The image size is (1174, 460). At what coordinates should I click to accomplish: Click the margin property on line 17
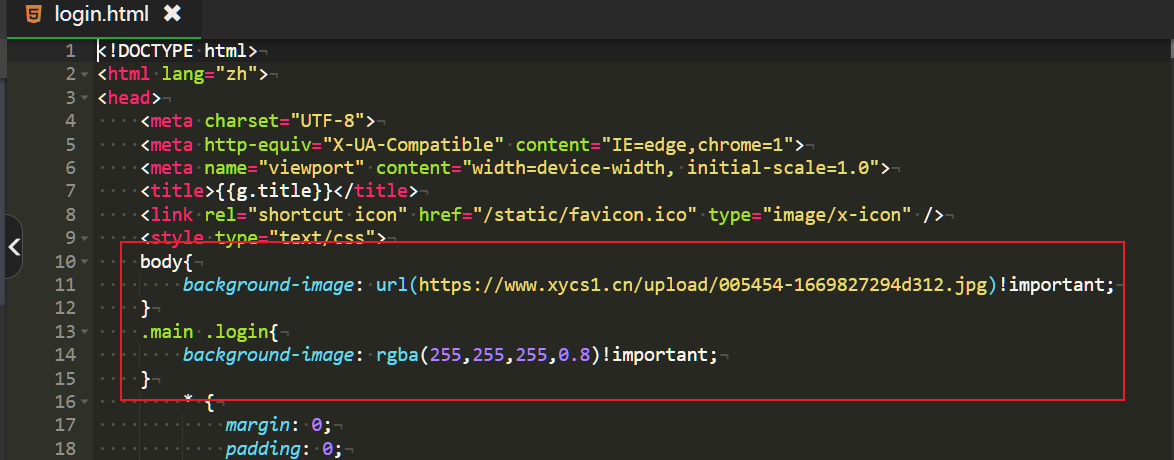(258, 426)
